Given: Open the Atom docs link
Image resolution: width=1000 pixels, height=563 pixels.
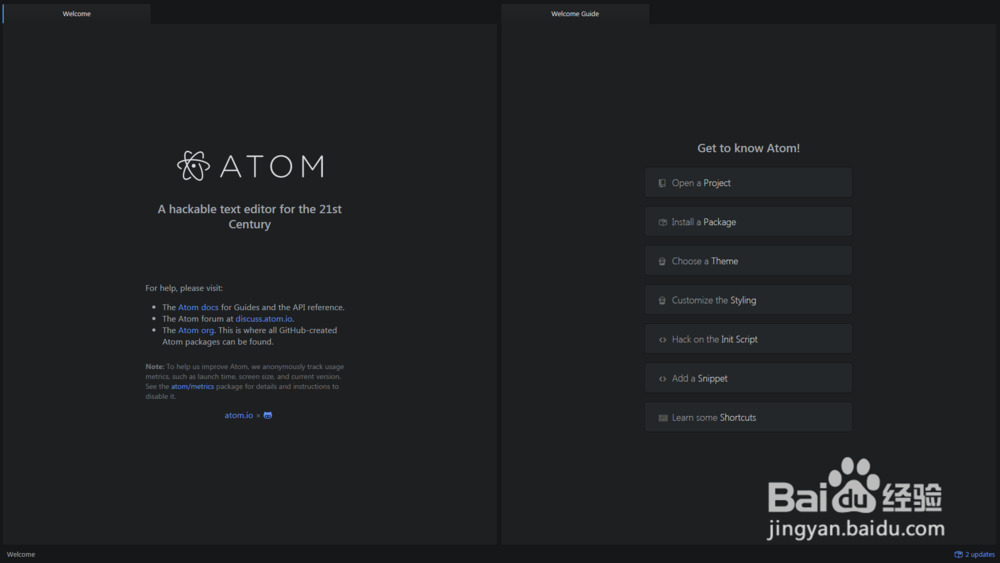Looking at the screenshot, I should [198, 307].
